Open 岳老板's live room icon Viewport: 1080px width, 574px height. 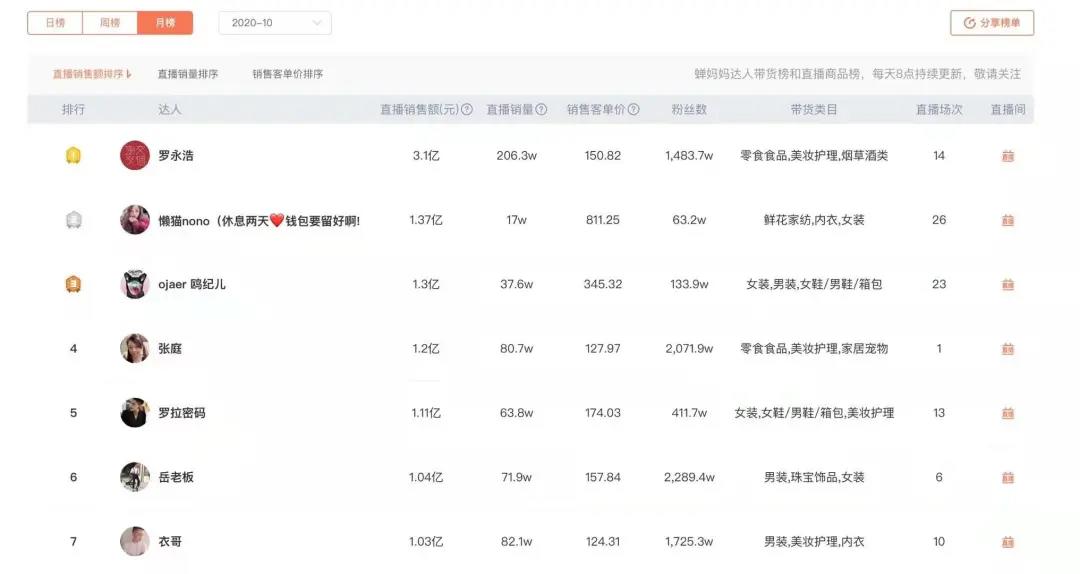1008,478
